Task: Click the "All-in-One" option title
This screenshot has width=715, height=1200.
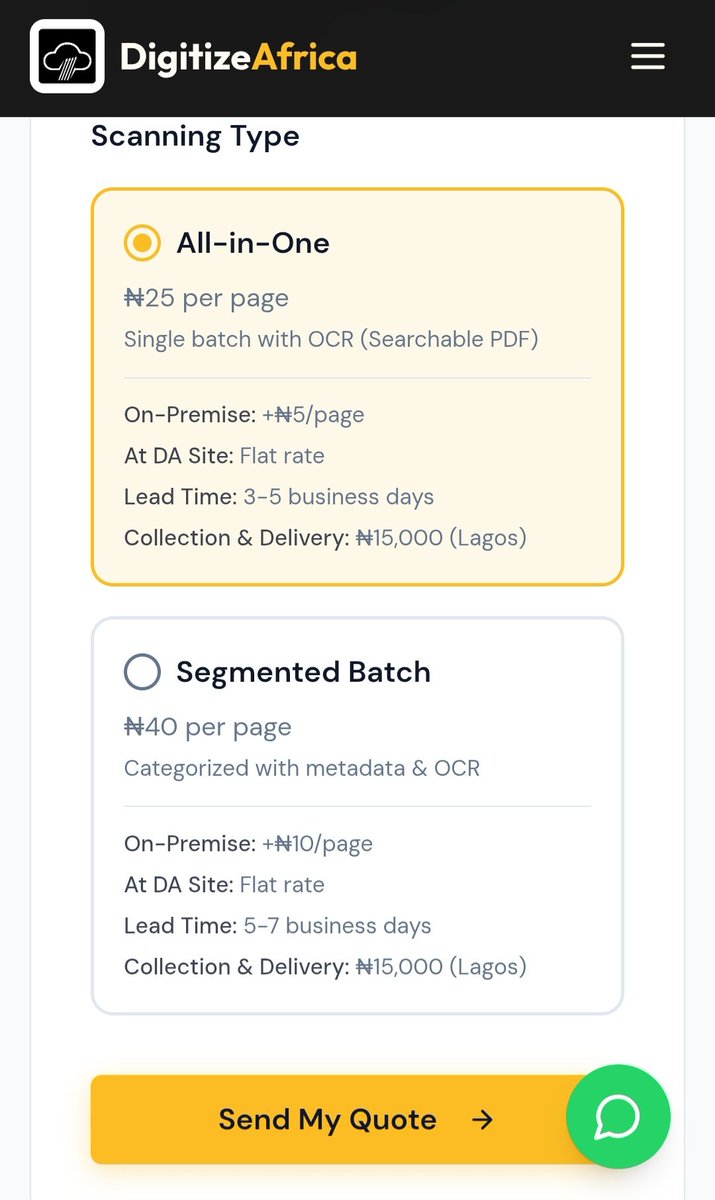Action: 253,243
